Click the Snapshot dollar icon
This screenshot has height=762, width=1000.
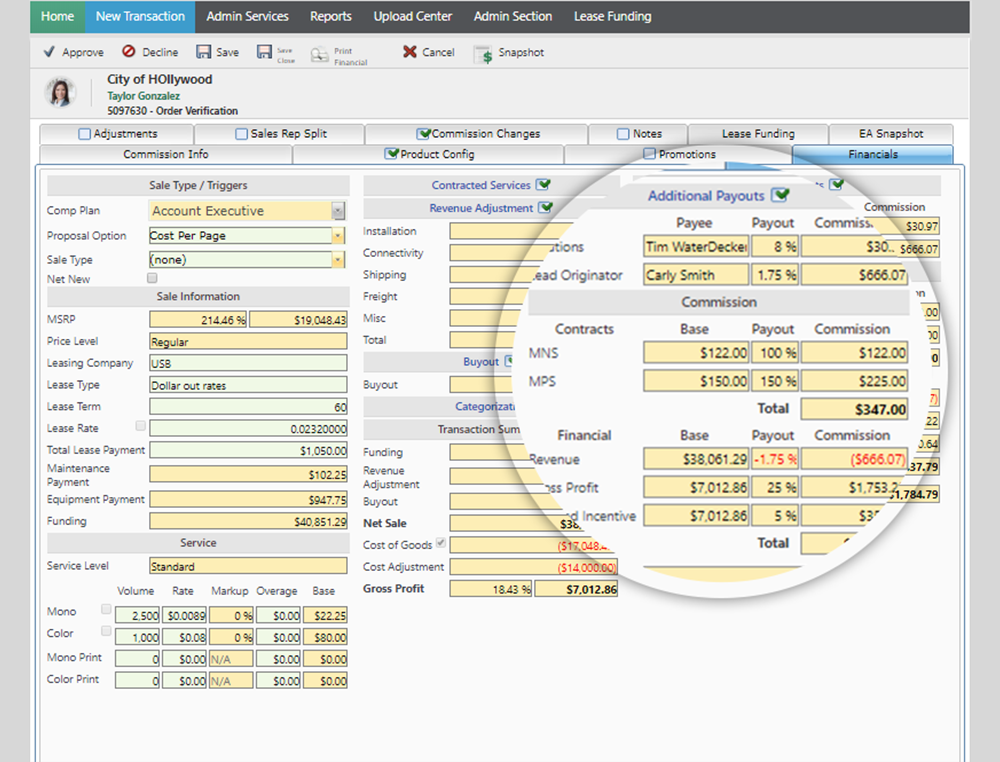pyautogui.click(x=483, y=54)
